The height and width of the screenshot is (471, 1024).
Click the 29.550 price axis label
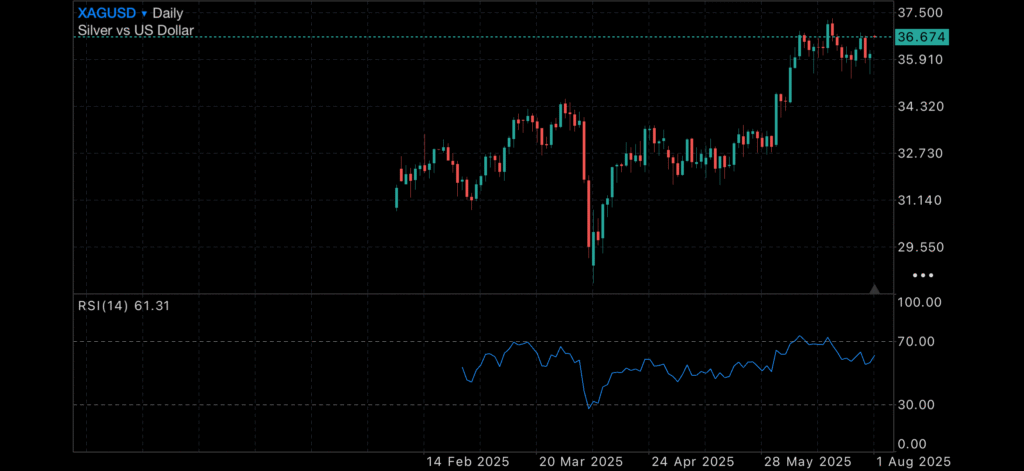tap(920, 248)
